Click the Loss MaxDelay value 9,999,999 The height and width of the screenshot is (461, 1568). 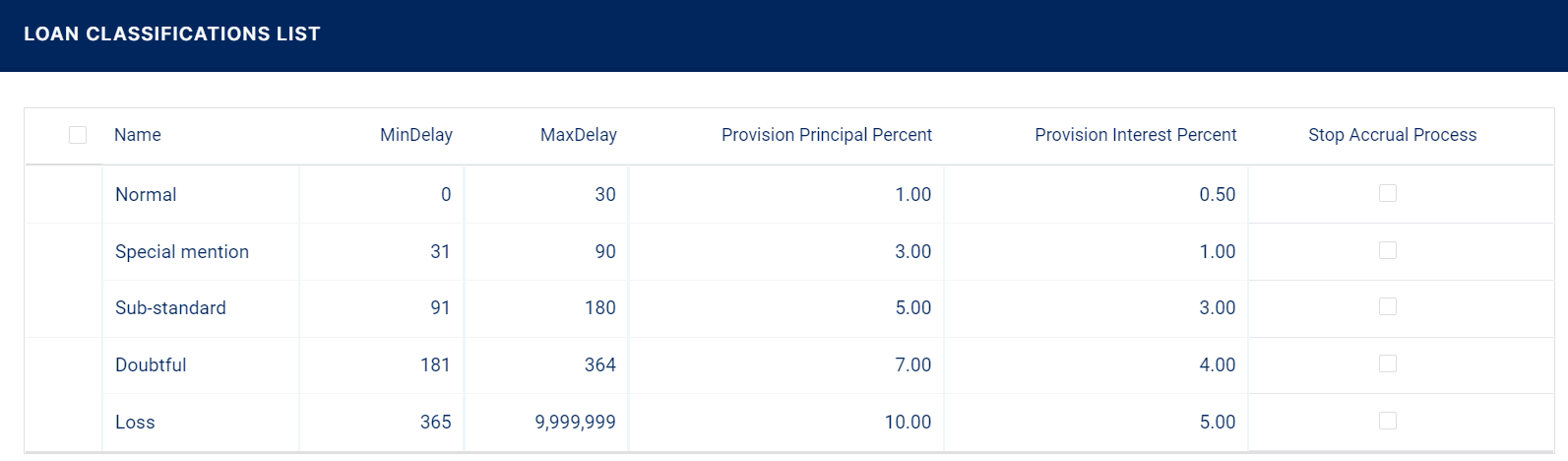575,423
